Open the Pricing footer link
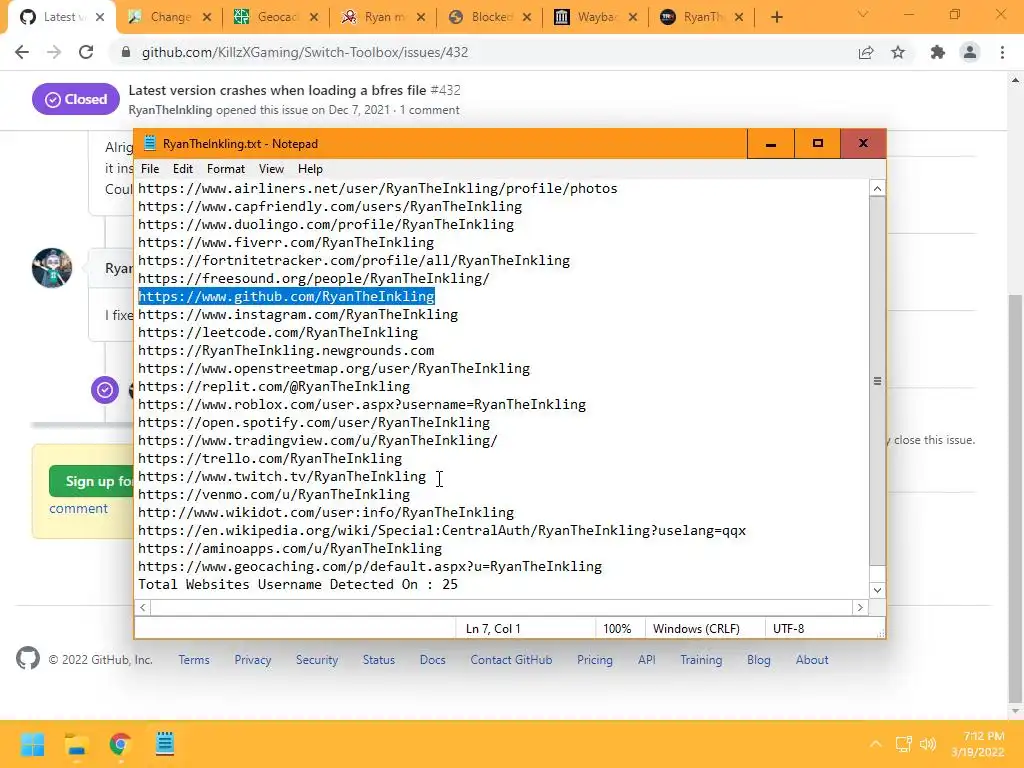This screenshot has height=768, width=1024. point(595,660)
